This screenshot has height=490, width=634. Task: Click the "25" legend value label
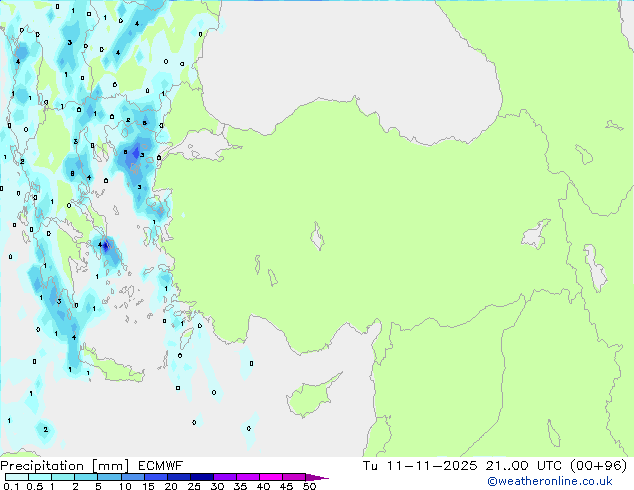194,486
